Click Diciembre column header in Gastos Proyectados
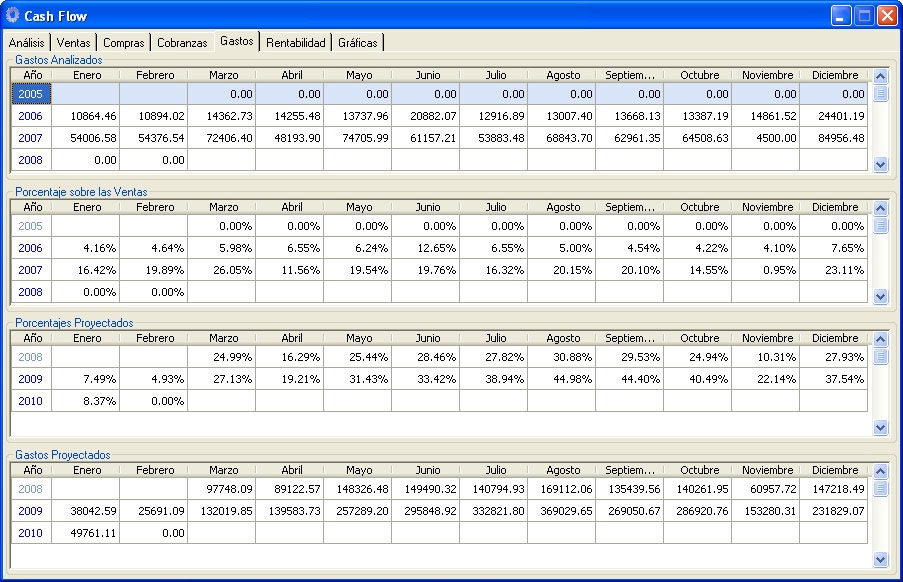 tap(835, 470)
